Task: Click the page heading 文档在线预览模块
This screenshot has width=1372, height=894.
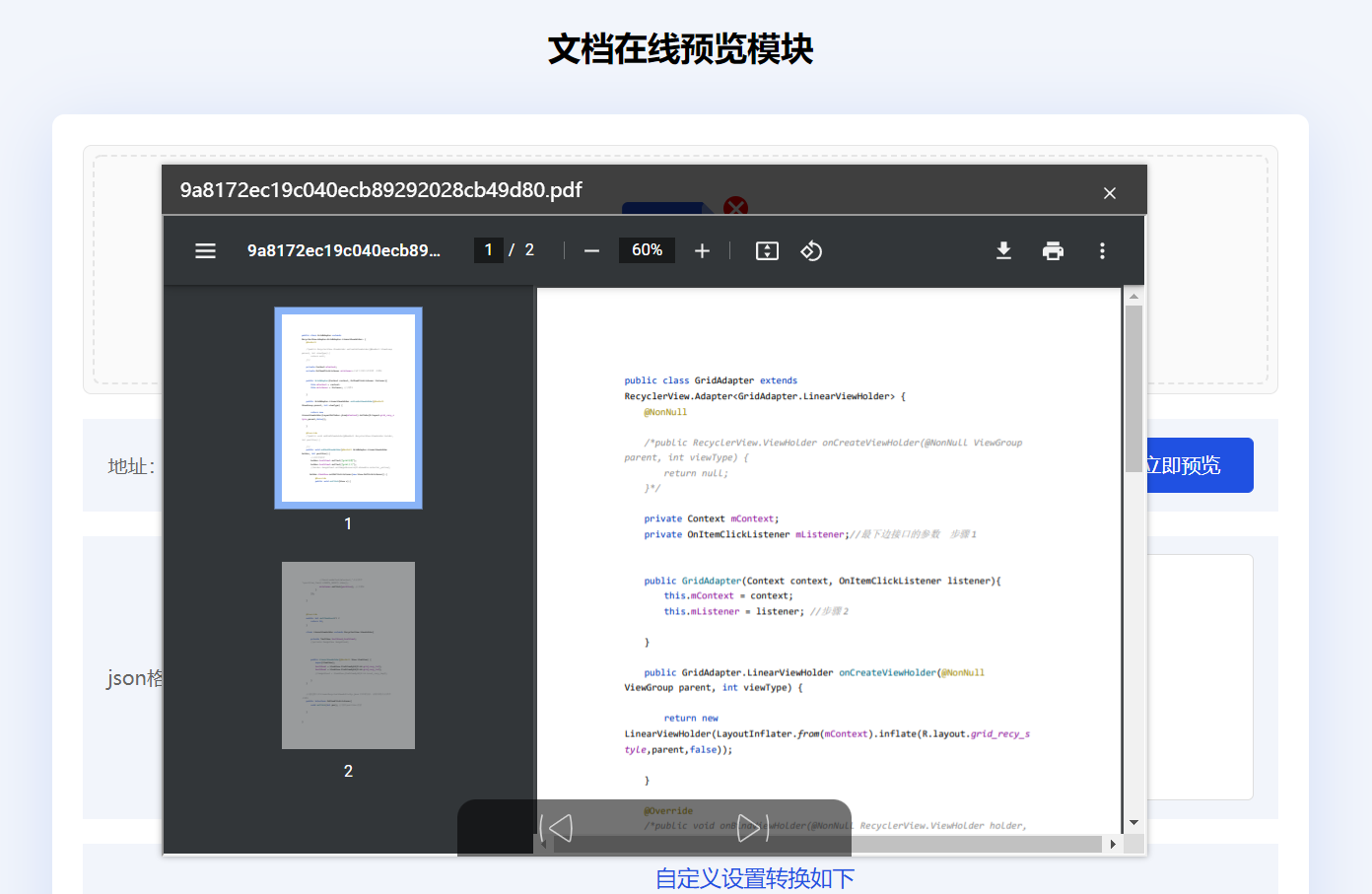Action: [681, 49]
